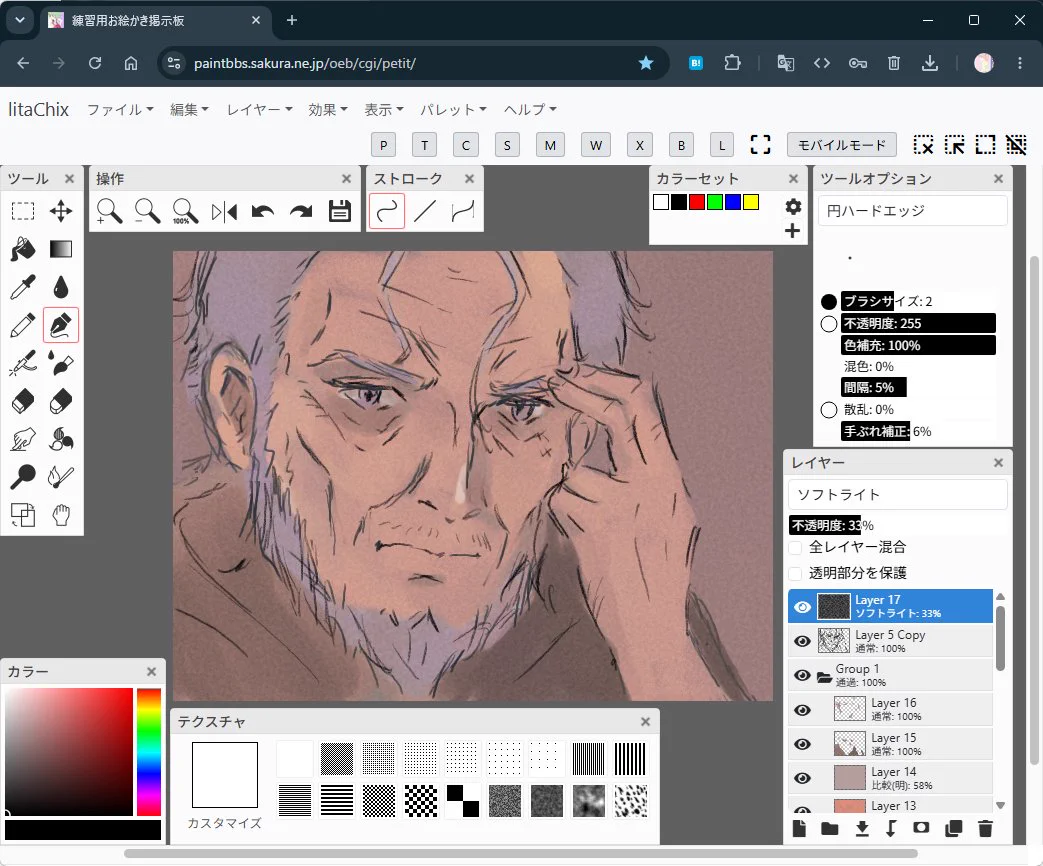
Task: Enable the 全レイヤー混合 checkbox
Action: 796,547
